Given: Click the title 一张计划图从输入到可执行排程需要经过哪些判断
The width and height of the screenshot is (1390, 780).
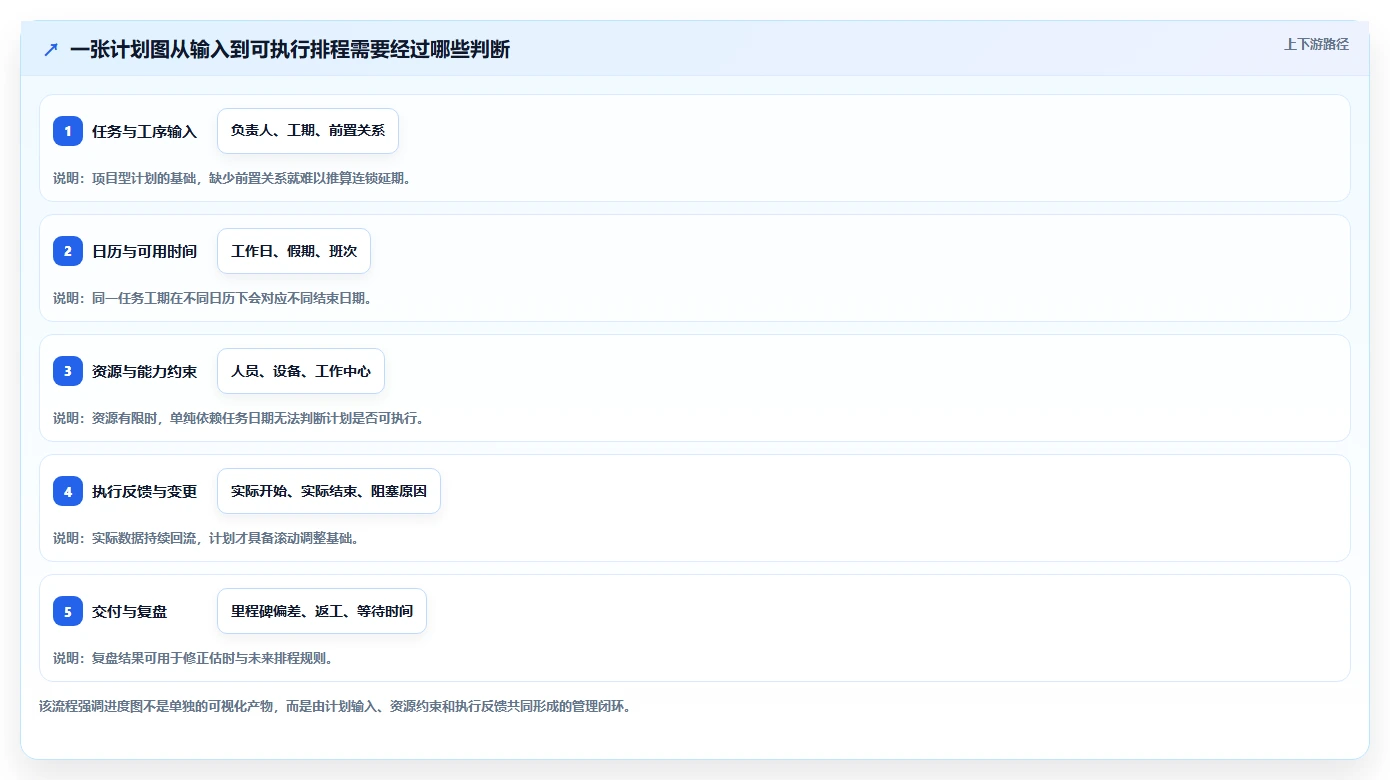Looking at the screenshot, I should coord(290,49).
